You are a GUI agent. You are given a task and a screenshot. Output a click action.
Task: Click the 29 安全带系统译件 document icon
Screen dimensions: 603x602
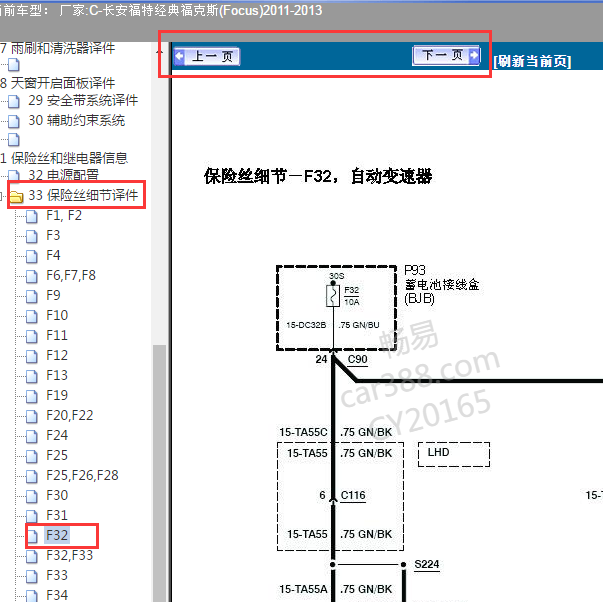click(x=14, y=102)
